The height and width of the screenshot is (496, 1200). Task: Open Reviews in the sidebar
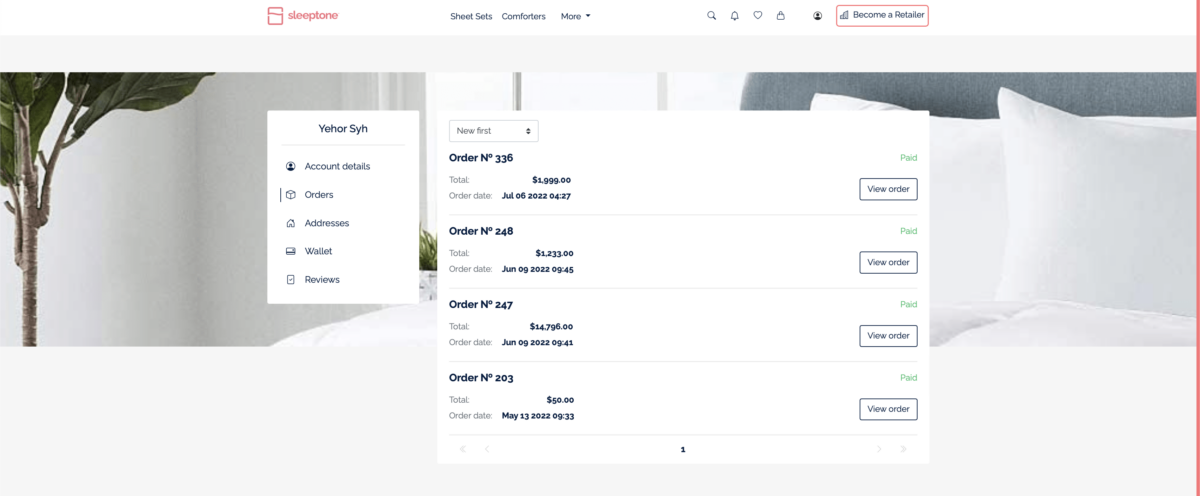(x=322, y=280)
